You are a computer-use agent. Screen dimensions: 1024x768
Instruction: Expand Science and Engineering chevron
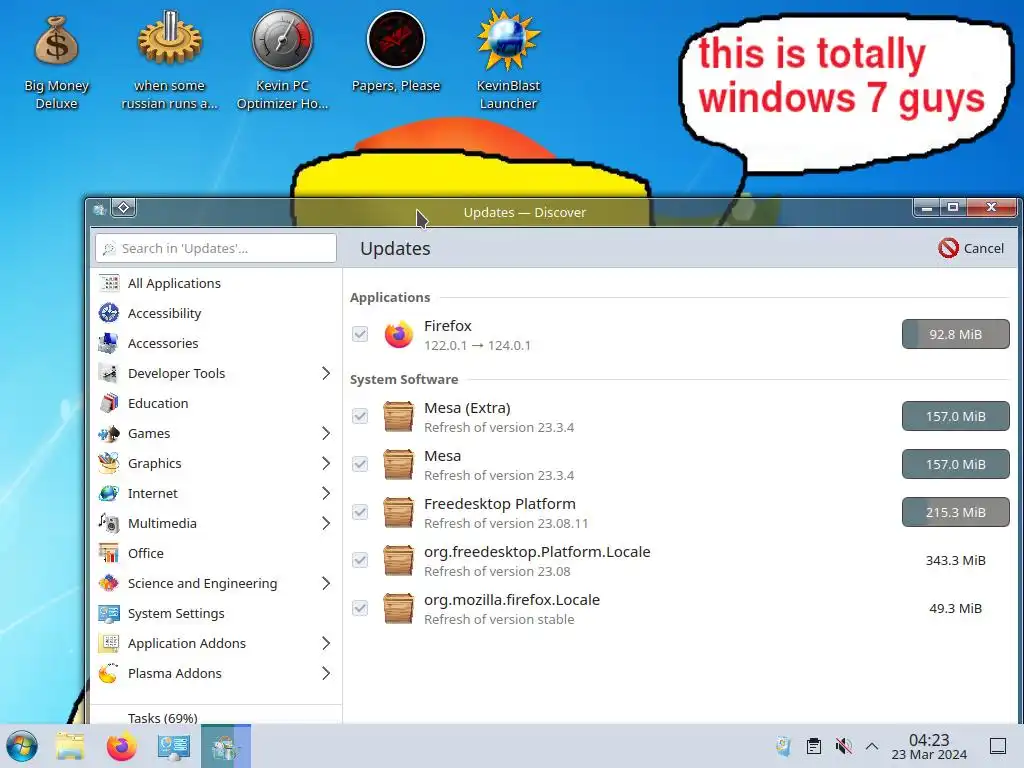click(x=326, y=584)
